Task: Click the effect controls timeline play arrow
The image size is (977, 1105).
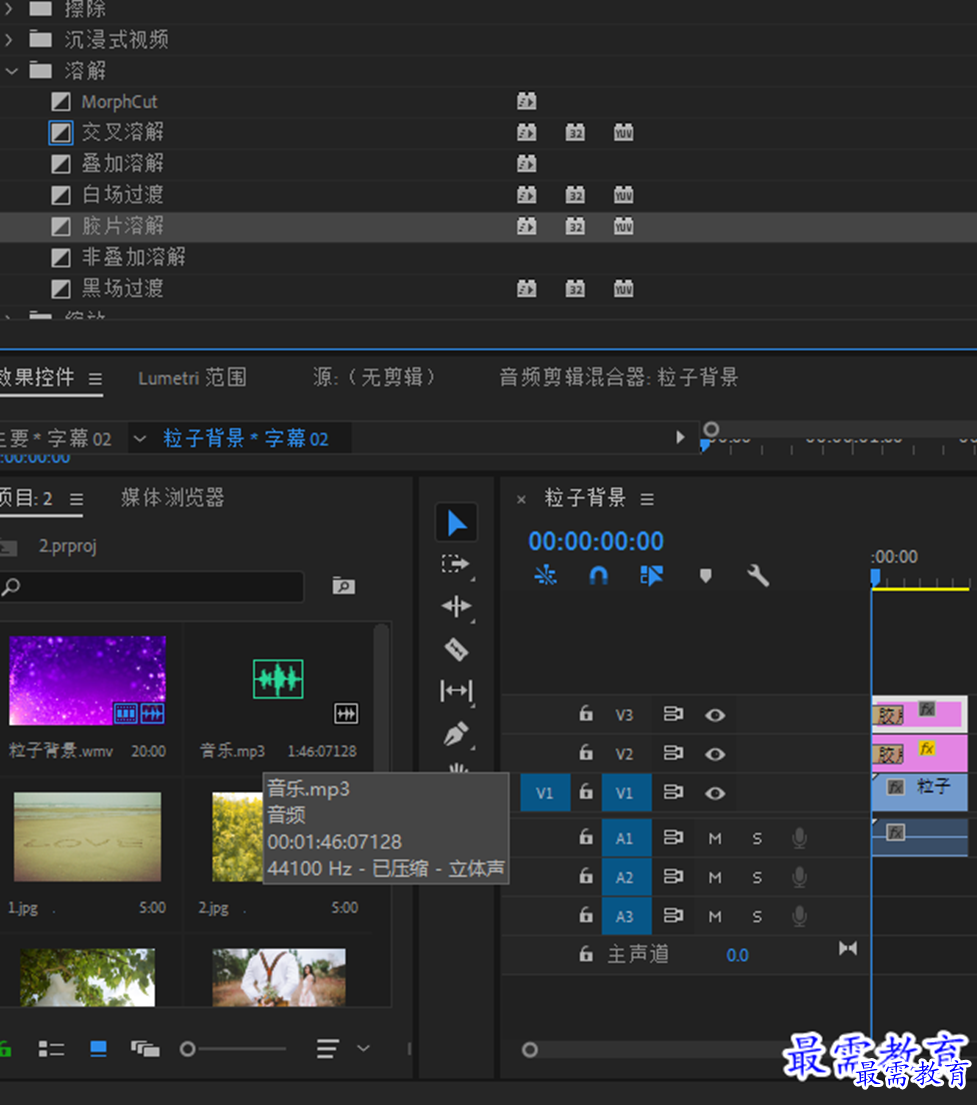Action: click(x=680, y=437)
